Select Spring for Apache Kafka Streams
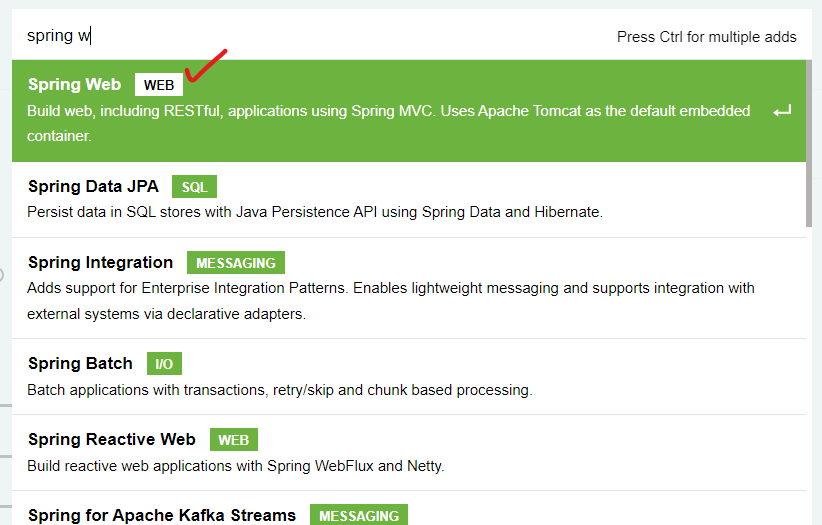The height and width of the screenshot is (525, 822). pyautogui.click(x=409, y=508)
